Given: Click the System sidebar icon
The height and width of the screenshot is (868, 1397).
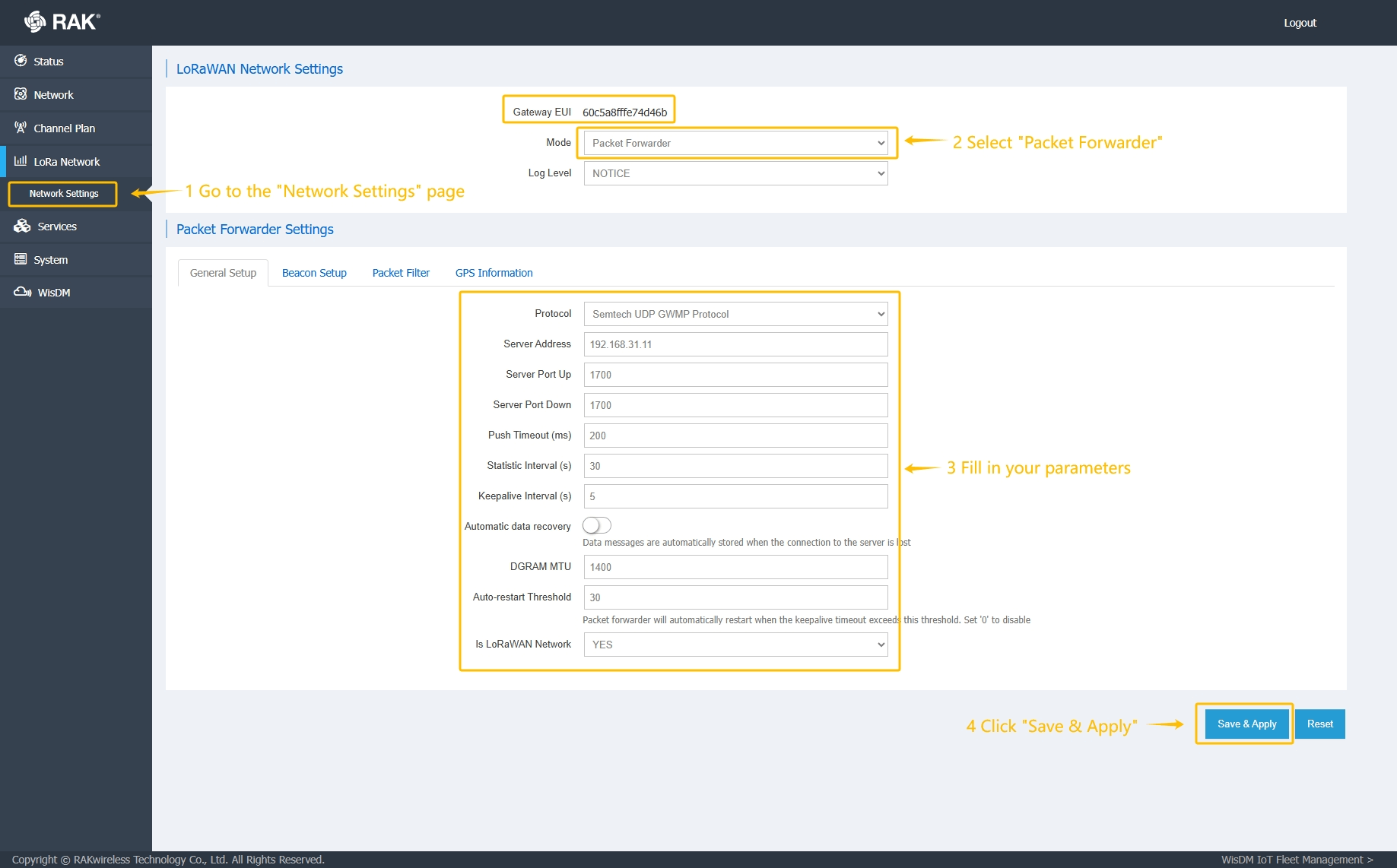Looking at the screenshot, I should (x=21, y=259).
